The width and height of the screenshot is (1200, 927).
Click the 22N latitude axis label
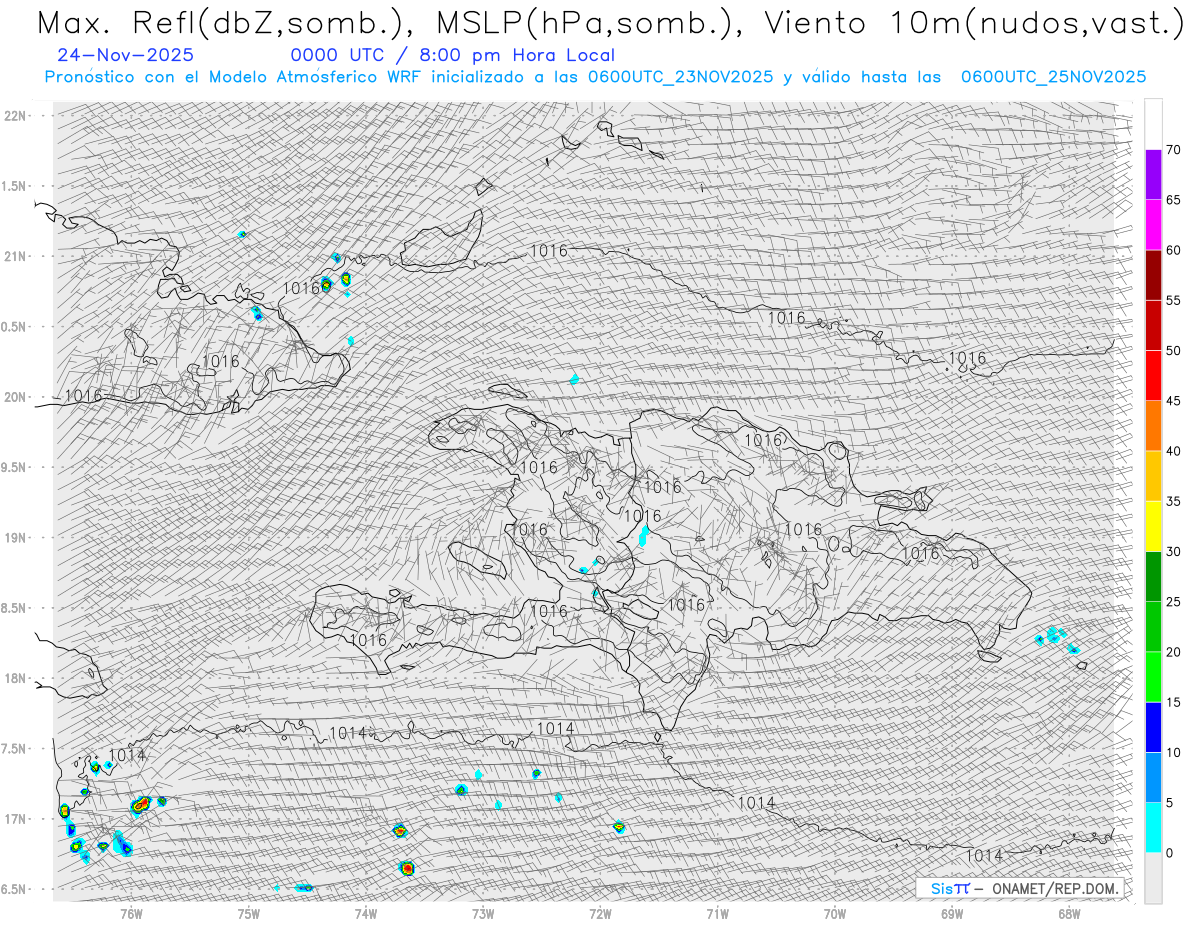tap(14, 115)
